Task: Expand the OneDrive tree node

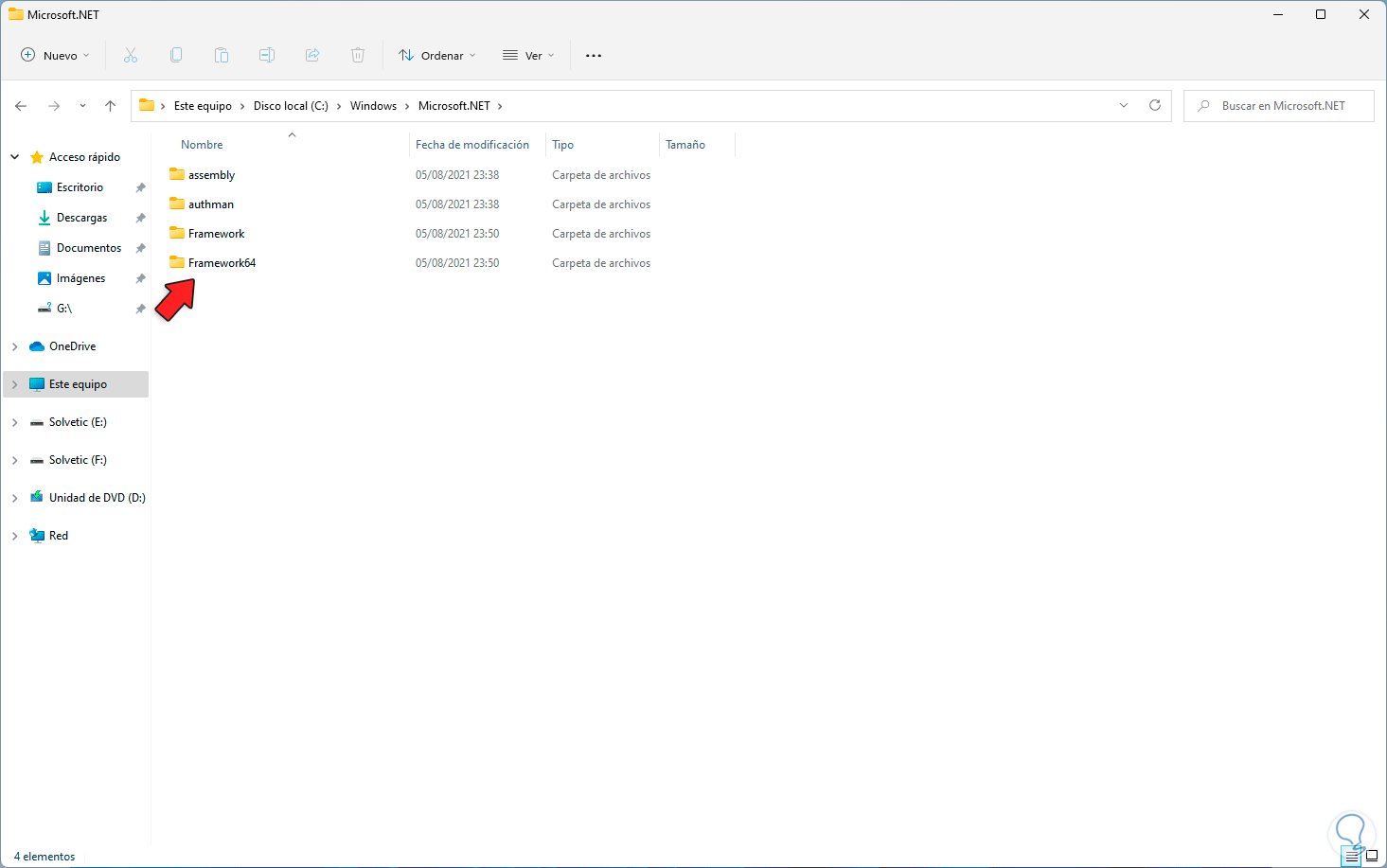Action: click(15, 346)
